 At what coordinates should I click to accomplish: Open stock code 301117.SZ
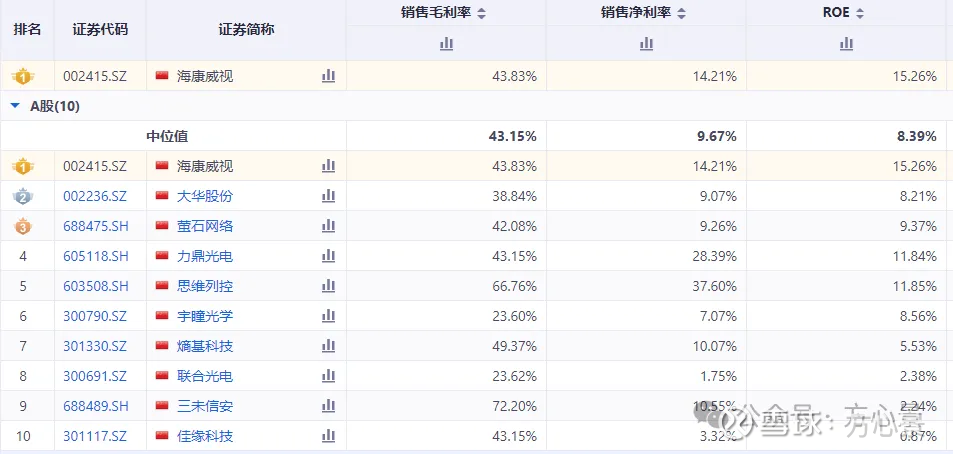95,436
